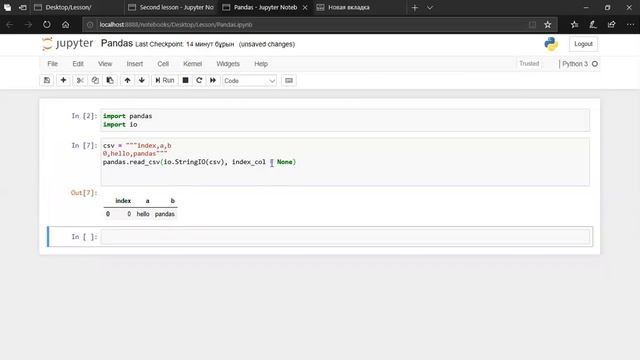Click the Logout button
Screen dimensions: 640x360
point(583,44)
